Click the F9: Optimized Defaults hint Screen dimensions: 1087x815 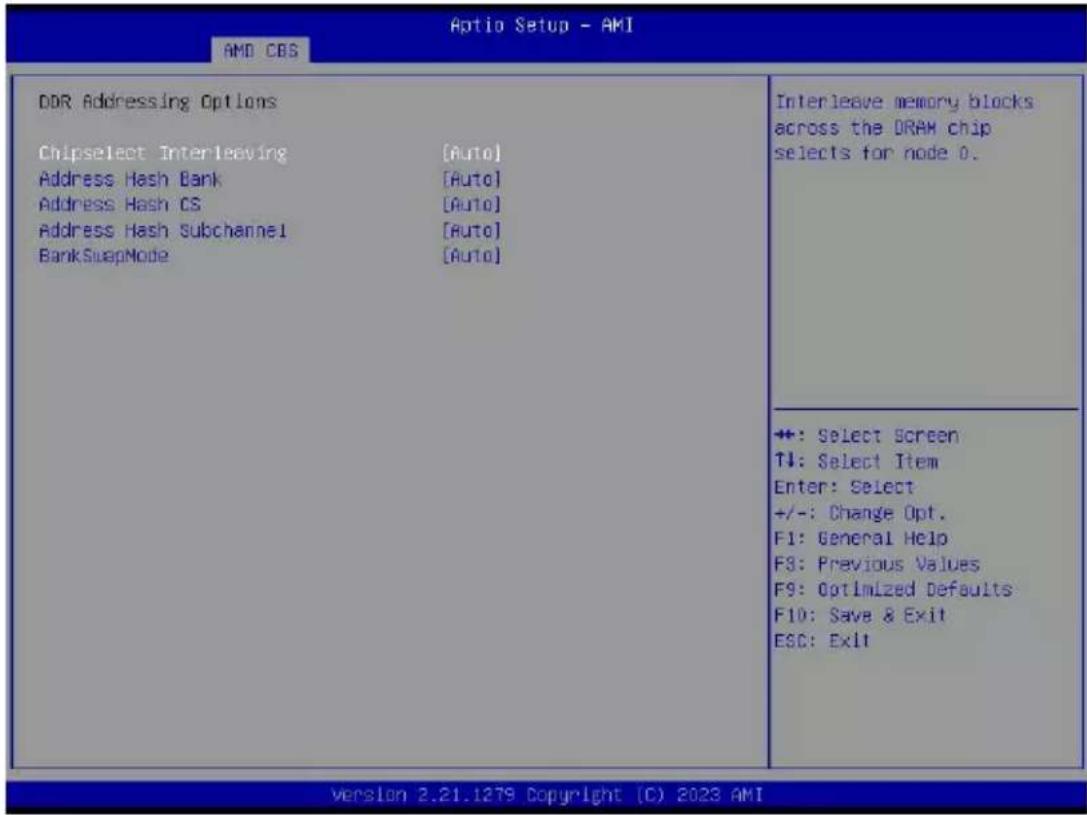coord(894,590)
